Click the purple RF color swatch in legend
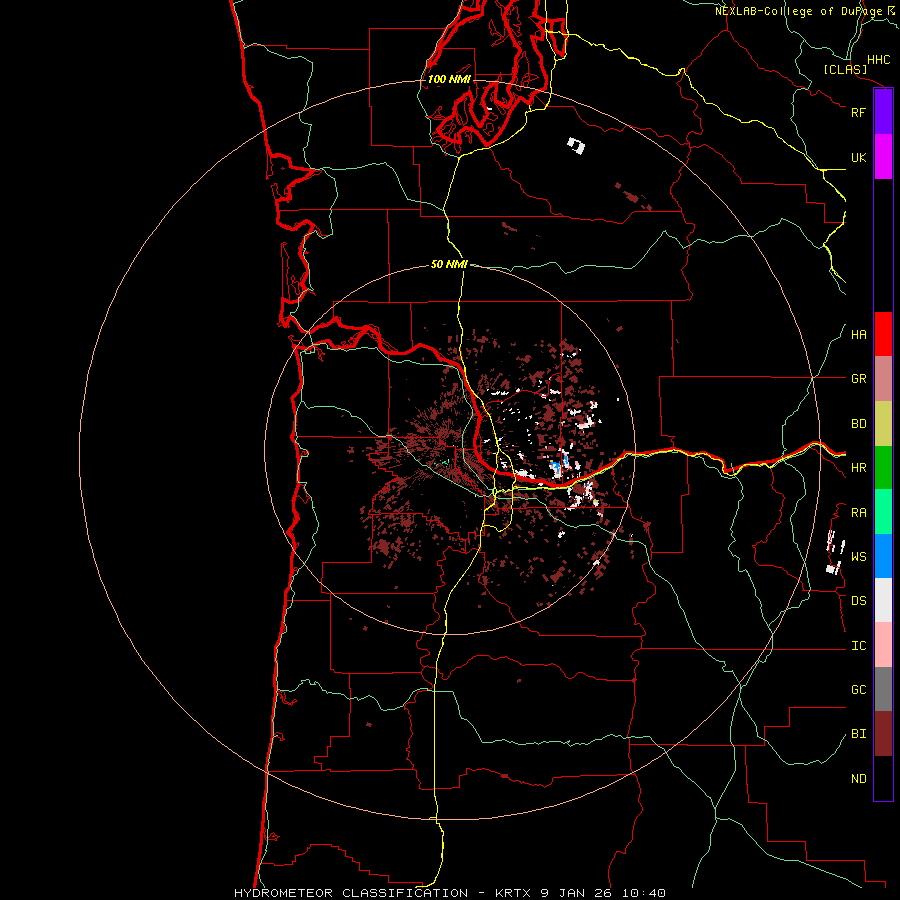Screen dimensions: 900x900 [x=883, y=112]
